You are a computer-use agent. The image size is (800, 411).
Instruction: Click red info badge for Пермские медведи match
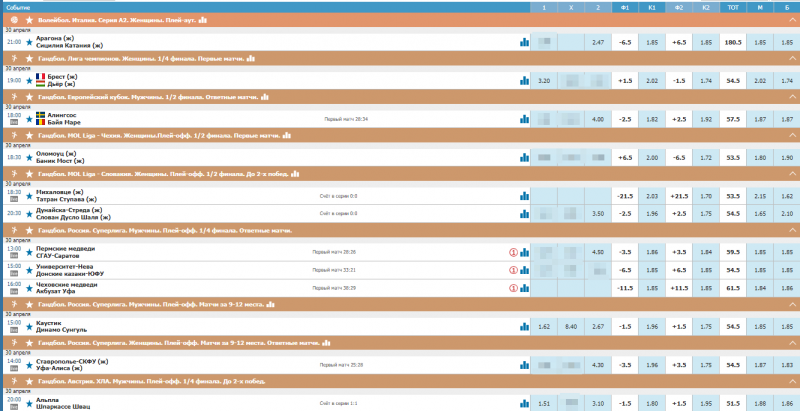point(514,252)
